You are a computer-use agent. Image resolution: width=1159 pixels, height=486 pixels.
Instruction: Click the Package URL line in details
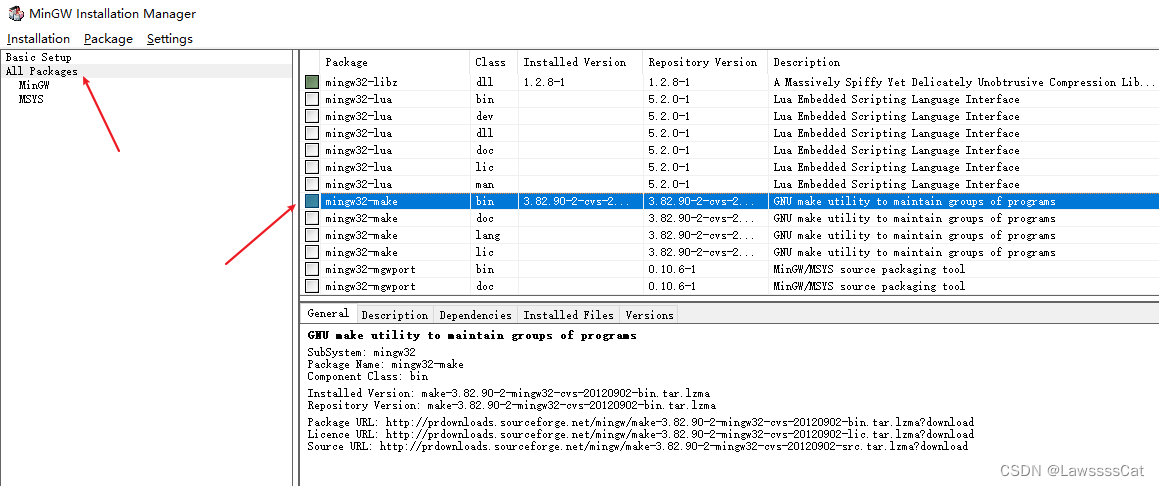[640, 422]
